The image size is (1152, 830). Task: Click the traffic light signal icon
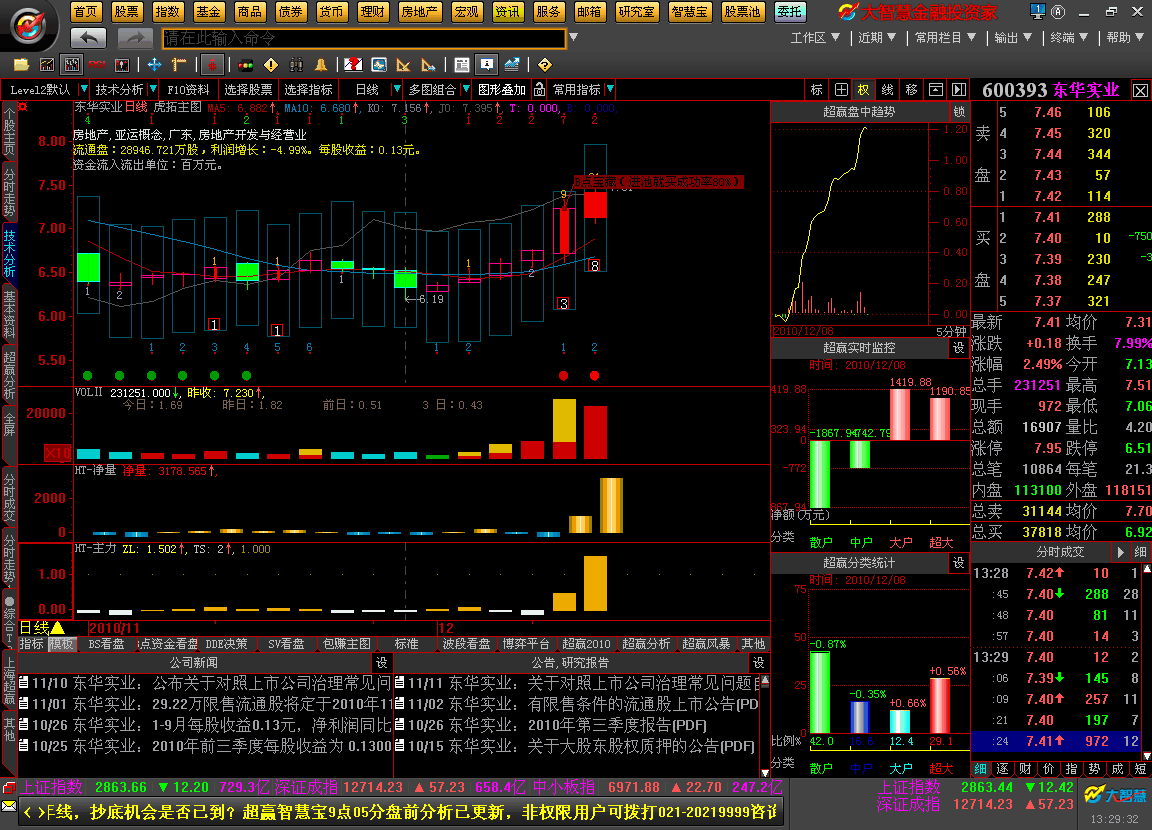[245, 65]
